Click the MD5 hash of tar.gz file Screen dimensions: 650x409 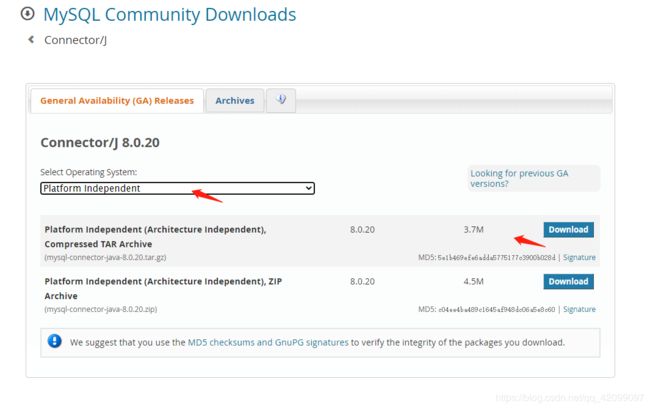(x=496, y=257)
